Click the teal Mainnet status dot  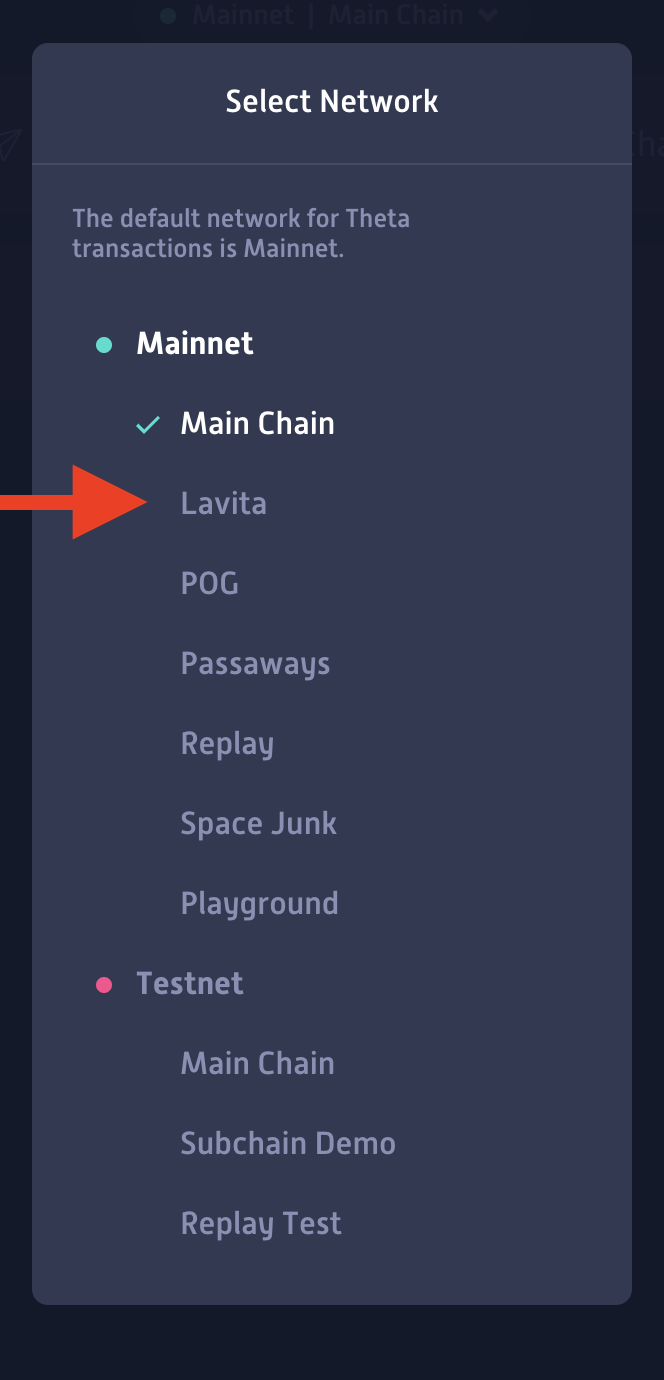105,344
